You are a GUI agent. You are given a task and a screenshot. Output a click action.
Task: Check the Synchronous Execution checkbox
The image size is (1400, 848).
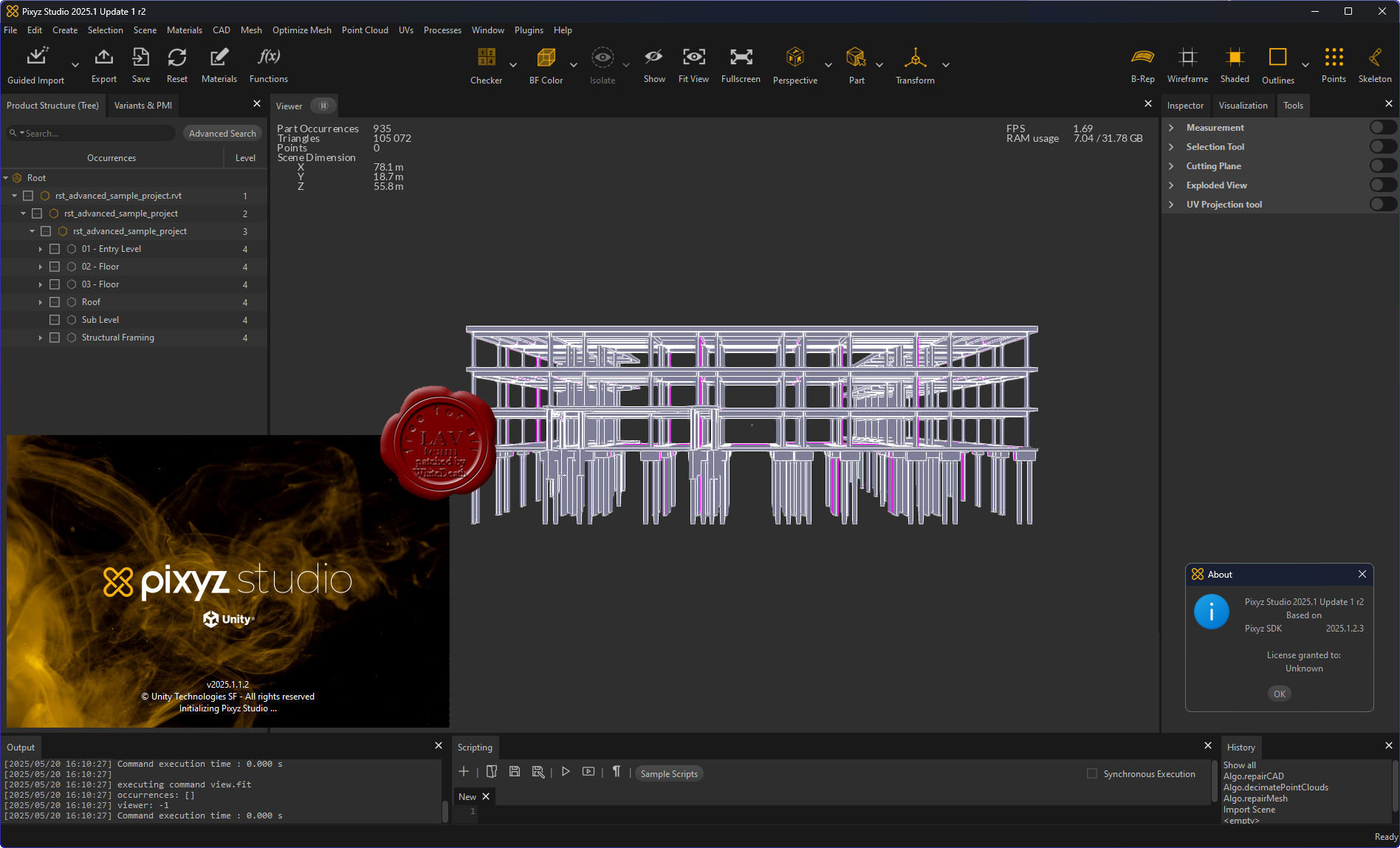click(1092, 773)
